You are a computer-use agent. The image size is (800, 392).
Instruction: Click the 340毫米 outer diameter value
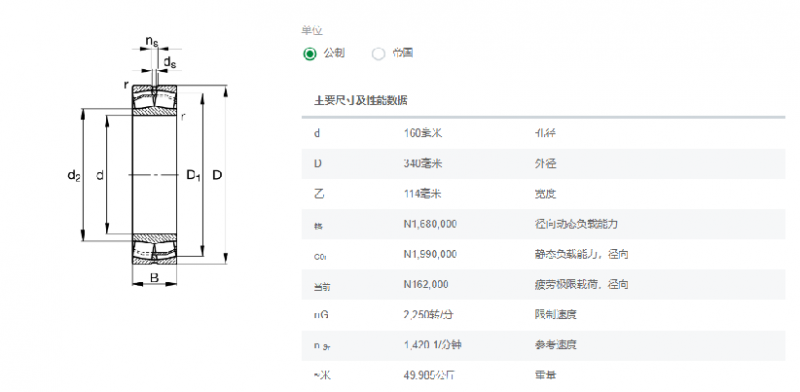[x=423, y=164]
